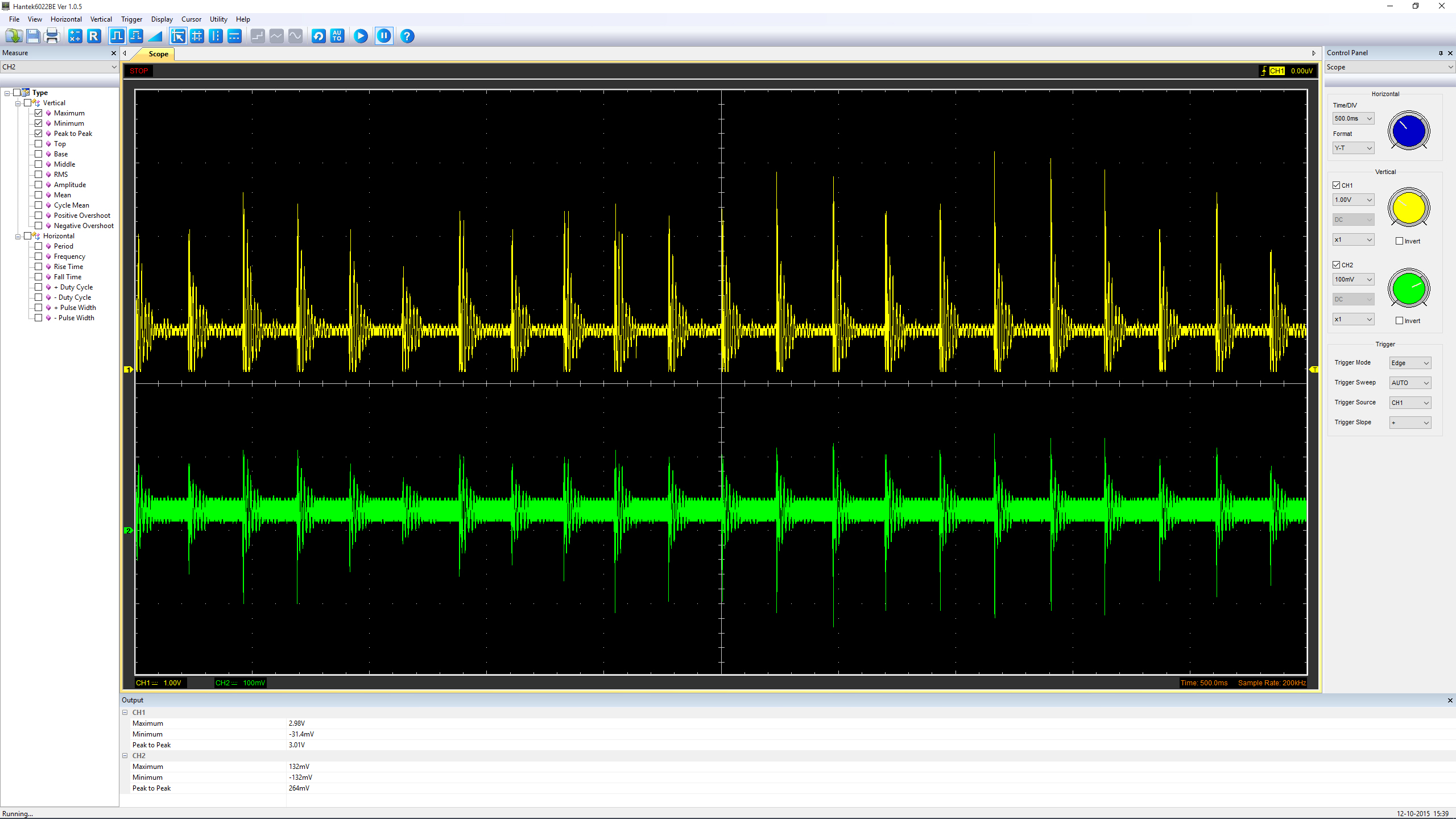The height and width of the screenshot is (819, 1456).
Task: Click the Reference waveform 'R' icon
Action: click(94, 36)
